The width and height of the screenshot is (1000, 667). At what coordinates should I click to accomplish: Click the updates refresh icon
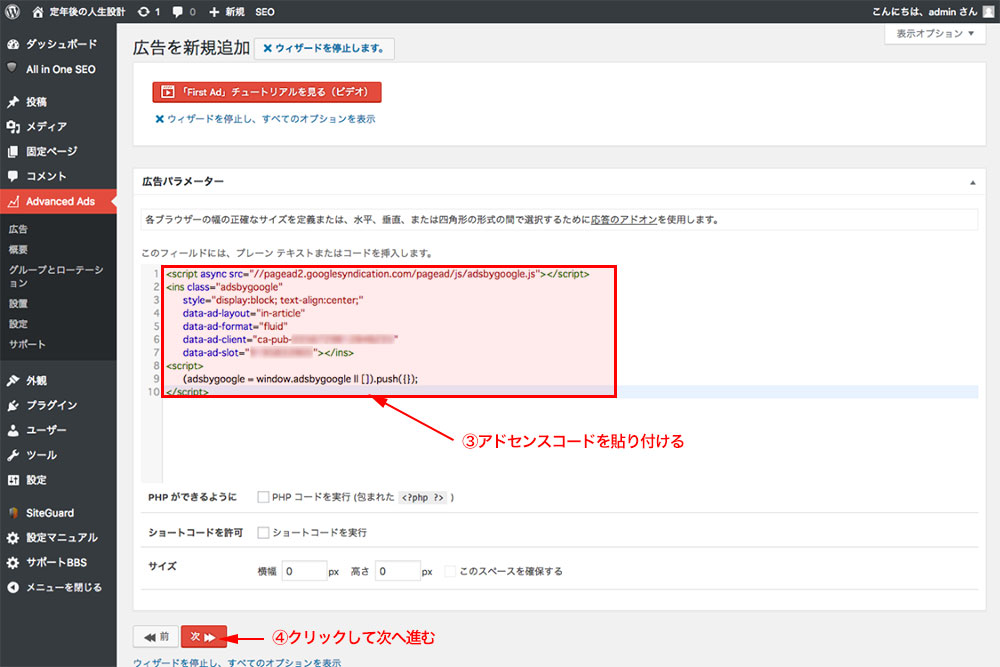coord(143,12)
